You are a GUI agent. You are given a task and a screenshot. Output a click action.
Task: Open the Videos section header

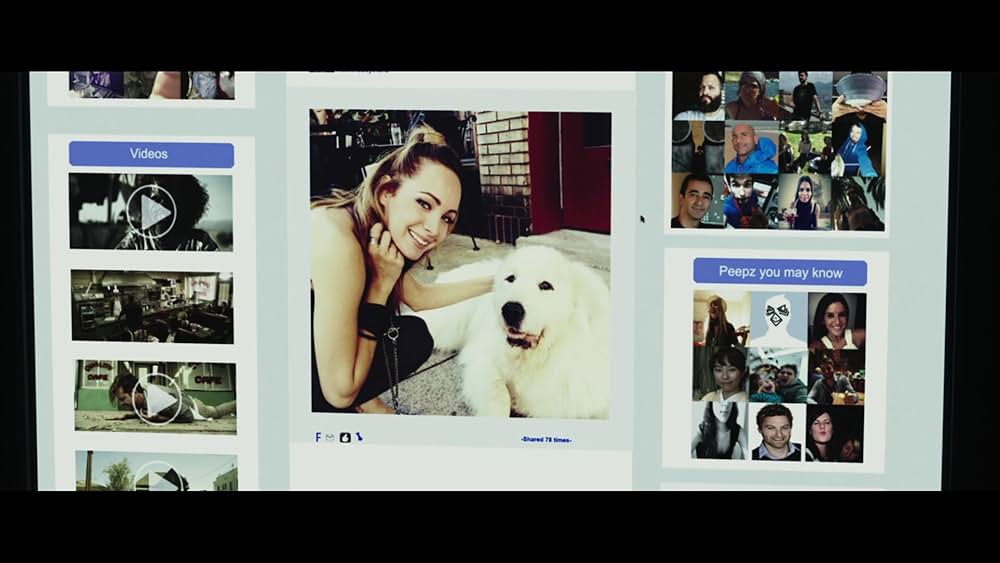pos(151,154)
